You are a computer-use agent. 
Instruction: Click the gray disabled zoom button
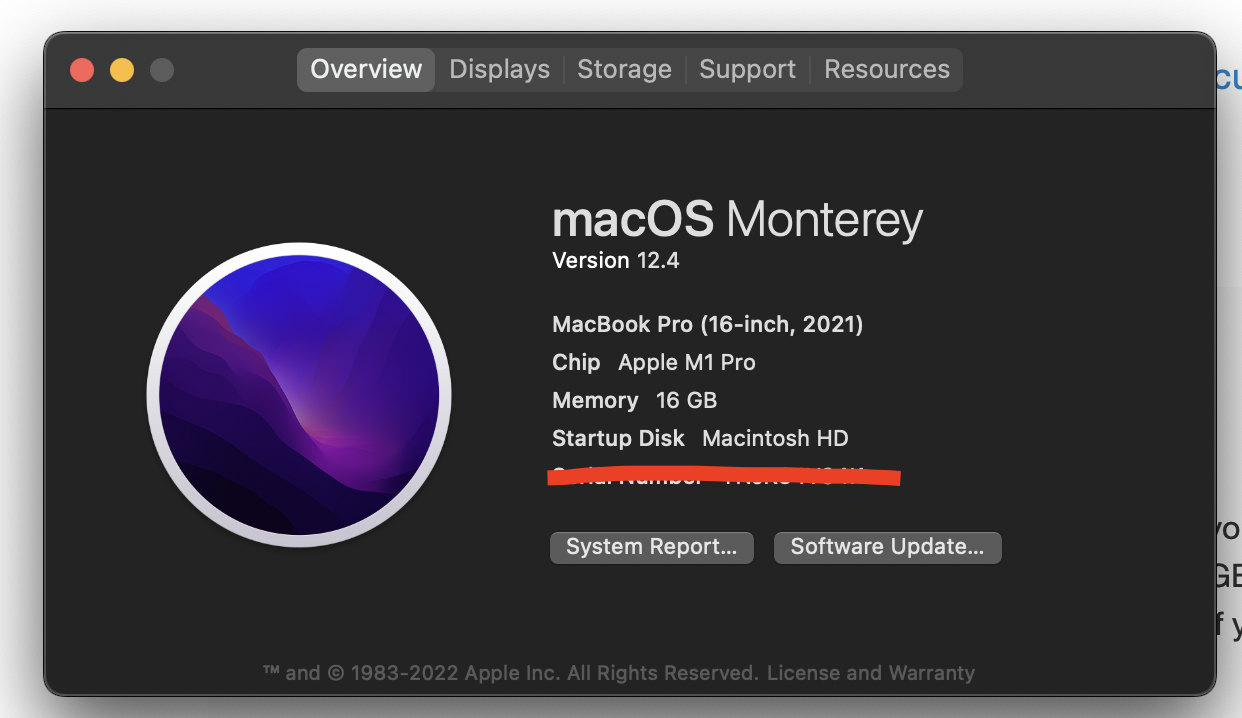click(x=161, y=70)
